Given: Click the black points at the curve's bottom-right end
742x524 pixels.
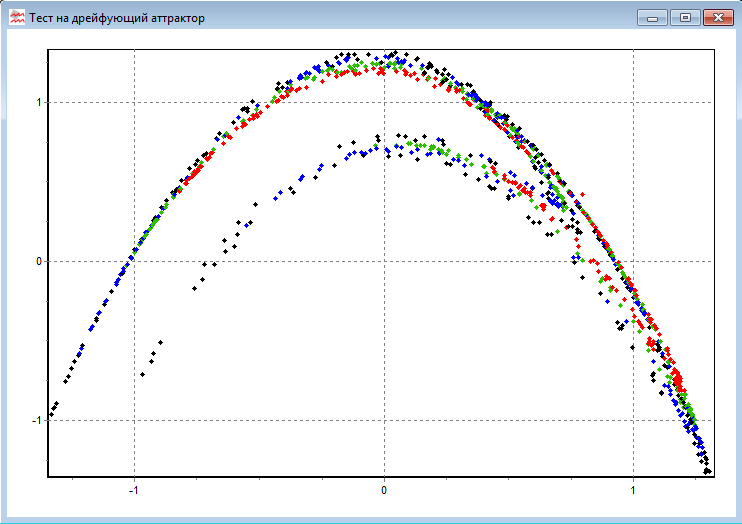Looking at the screenshot, I should pos(707,469).
